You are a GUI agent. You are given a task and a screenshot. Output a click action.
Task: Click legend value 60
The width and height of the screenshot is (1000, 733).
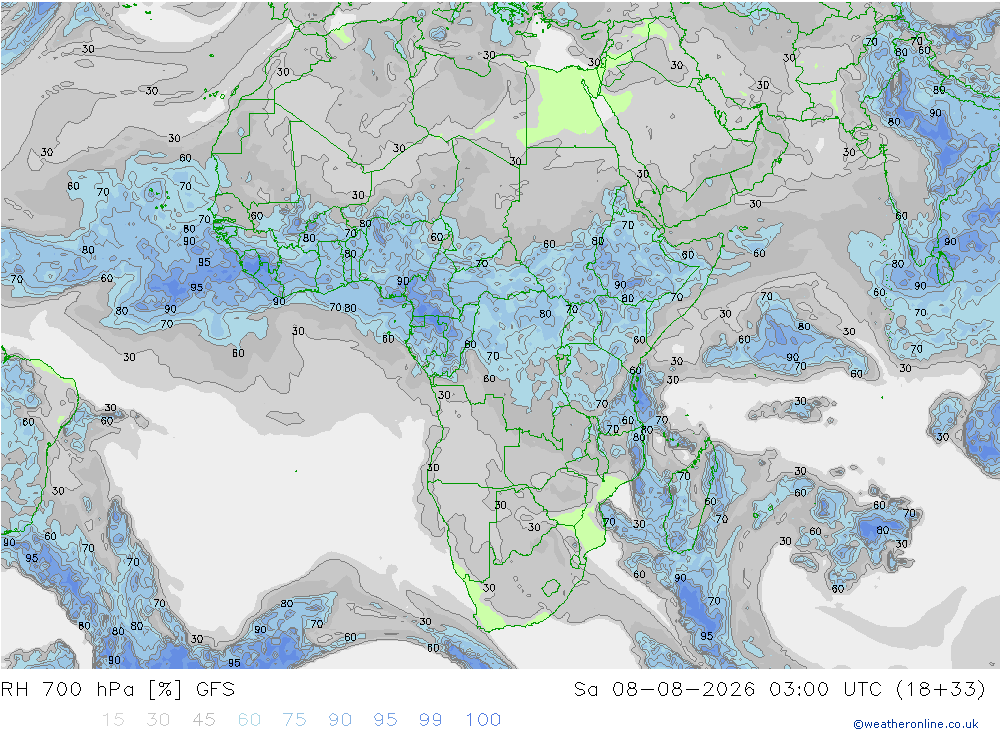point(249,720)
